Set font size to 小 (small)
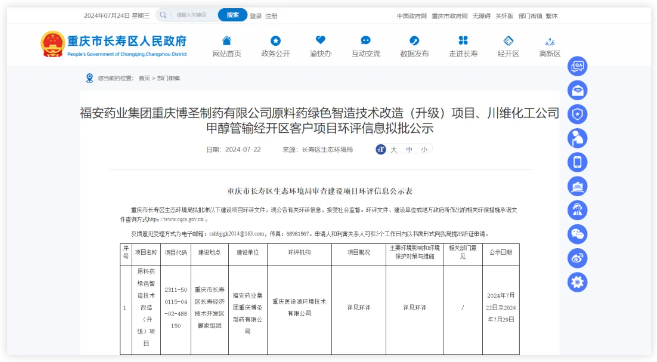This screenshot has height=362, width=657. point(424,150)
